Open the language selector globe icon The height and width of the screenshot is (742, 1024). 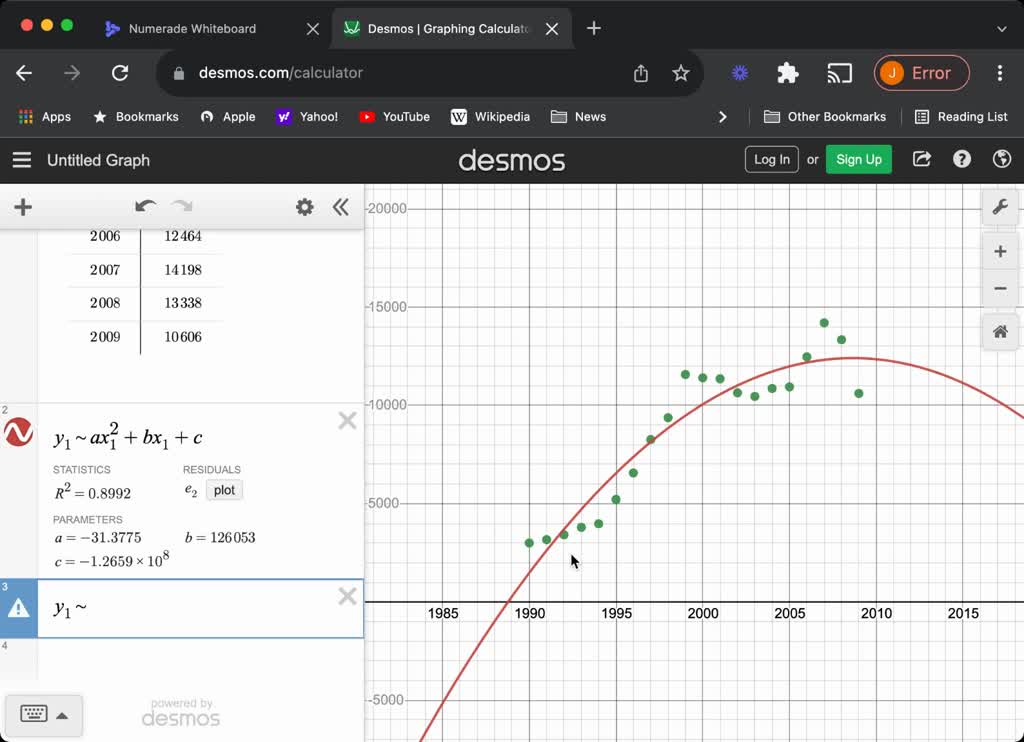[x=1002, y=159]
